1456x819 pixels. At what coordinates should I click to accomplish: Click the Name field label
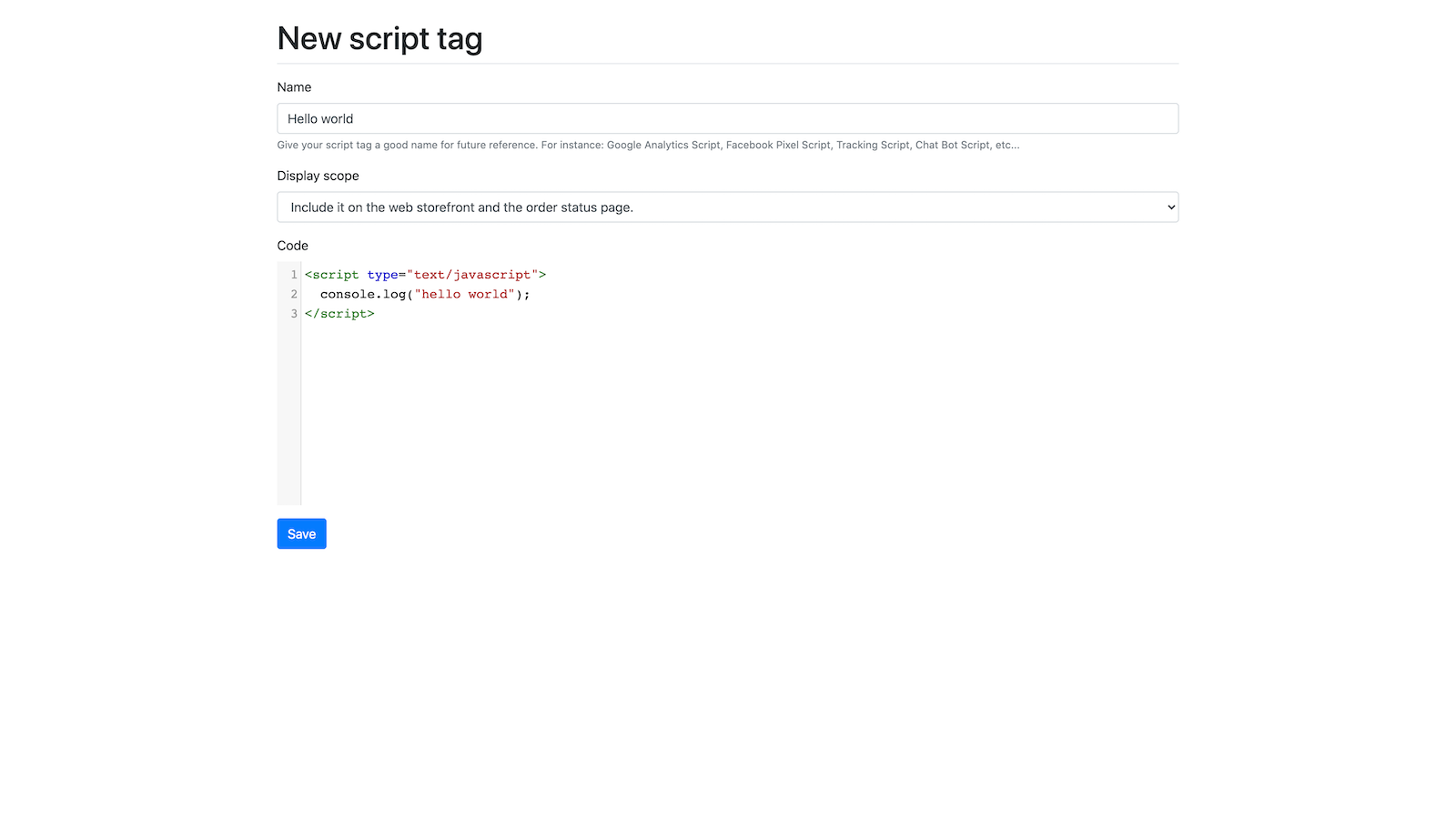(293, 86)
